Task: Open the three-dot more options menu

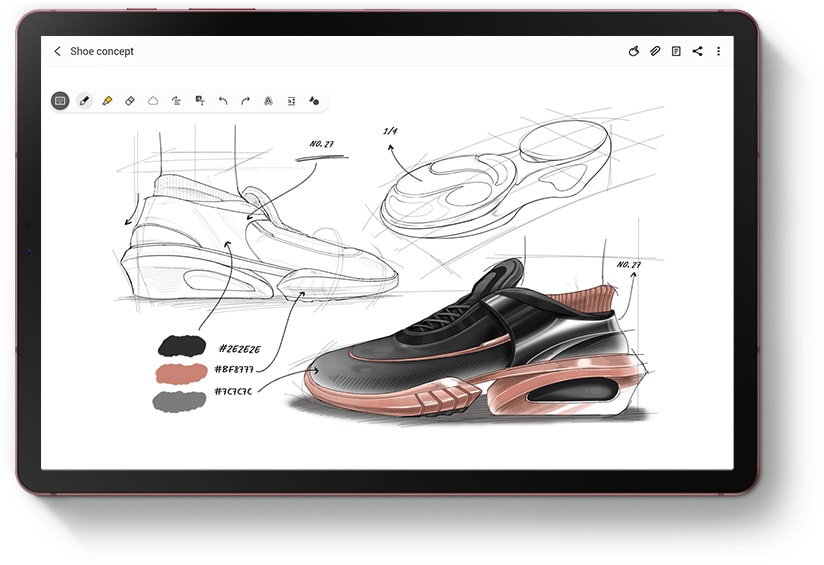Action: click(718, 51)
